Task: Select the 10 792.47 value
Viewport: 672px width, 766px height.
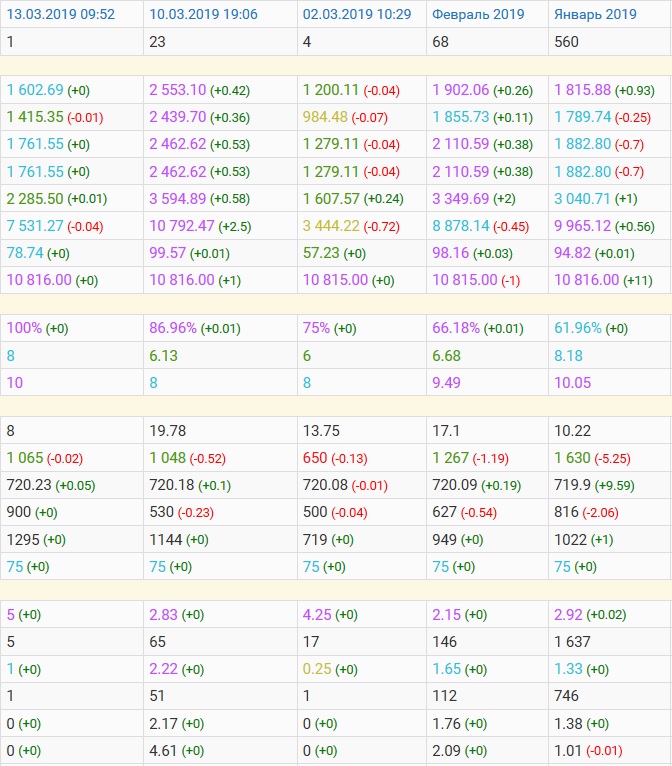Action: (x=182, y=225)
